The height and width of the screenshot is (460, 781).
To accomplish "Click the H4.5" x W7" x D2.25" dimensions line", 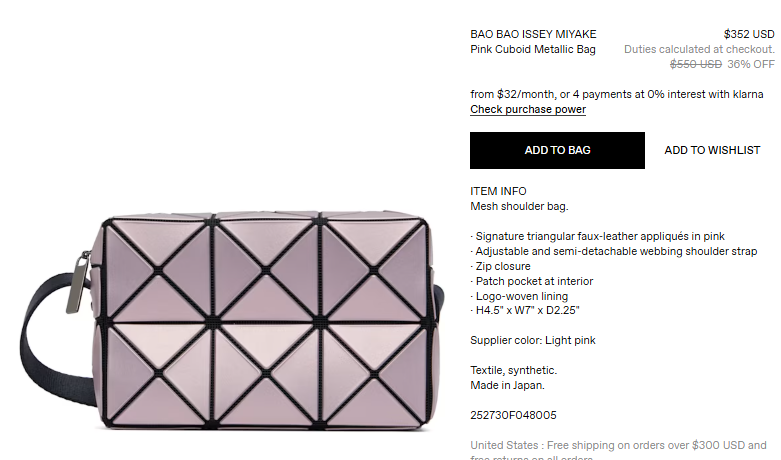I will click(x=525, y=311).
